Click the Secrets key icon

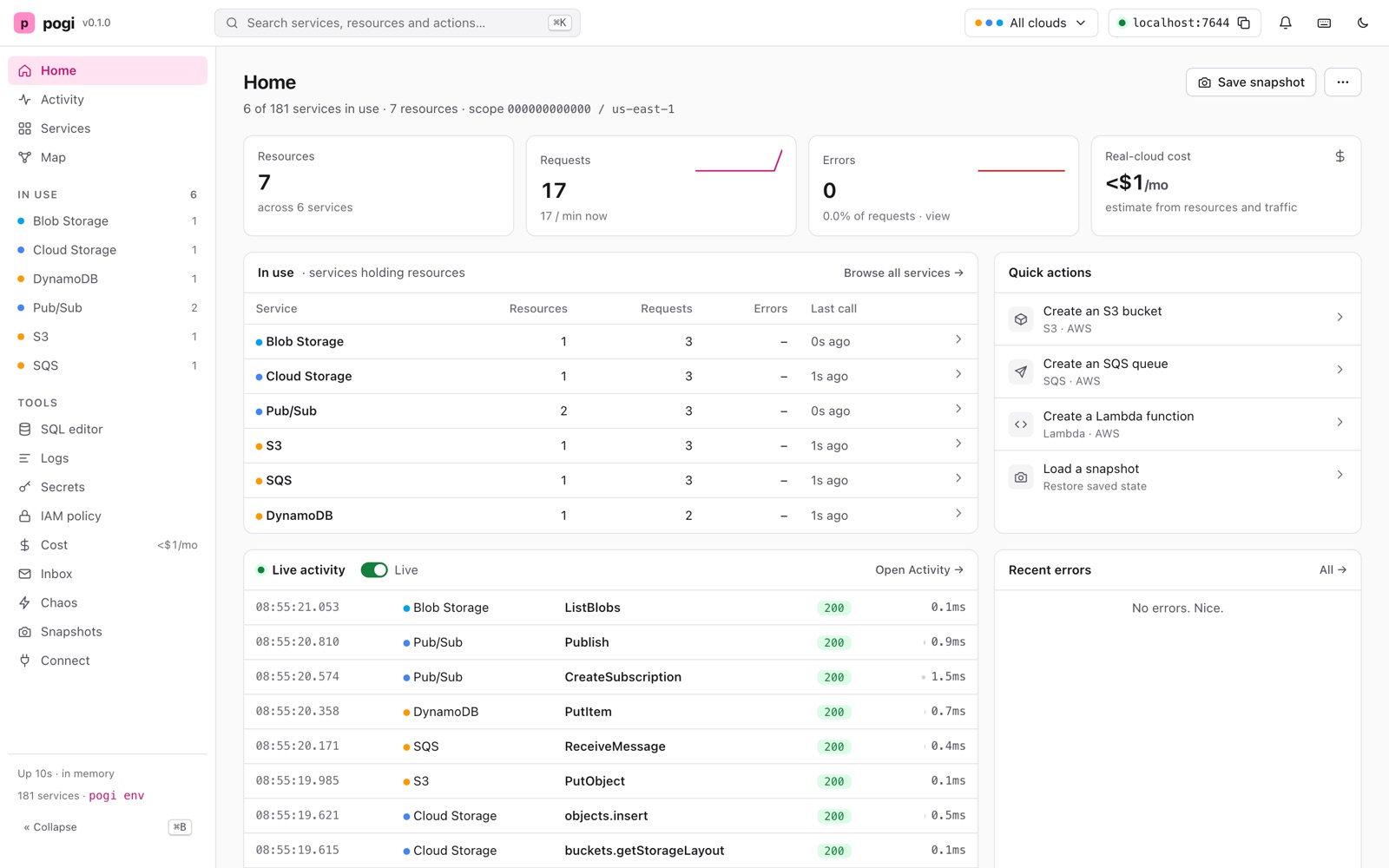pyautogui.click(x=24, y=487)
